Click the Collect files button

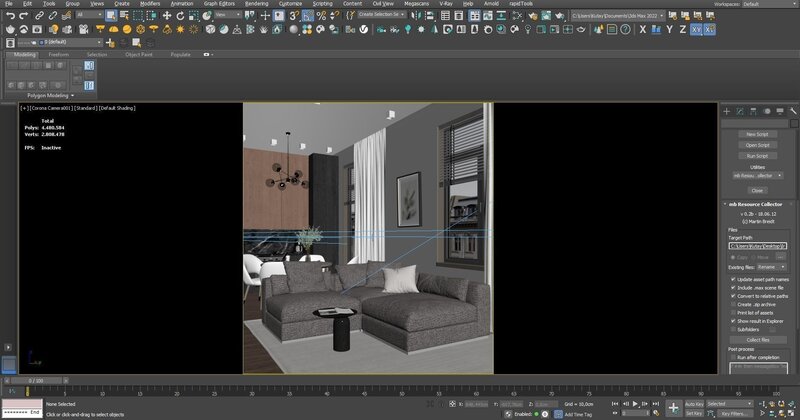(x=757, y=340)
